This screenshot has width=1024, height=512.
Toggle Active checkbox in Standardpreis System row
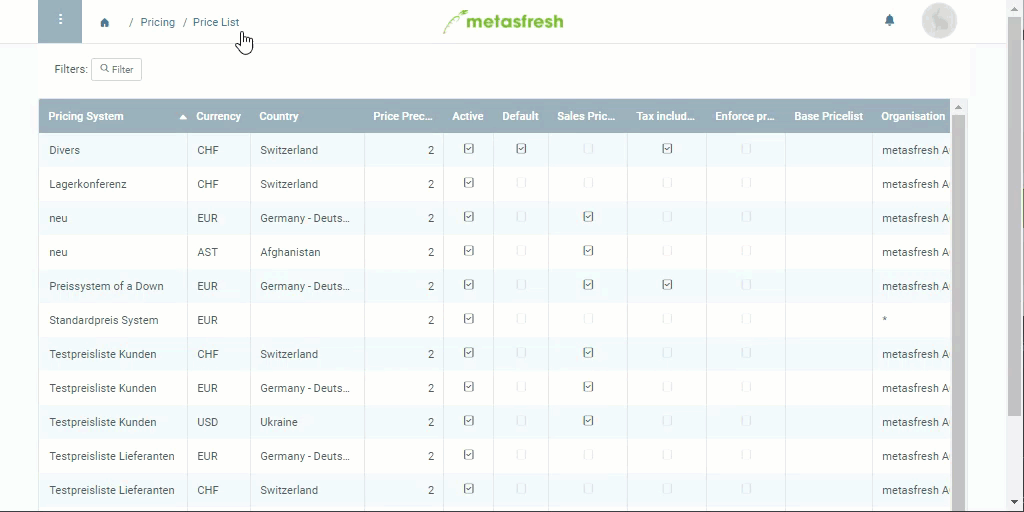pyautogui.click(x=468, y=319)
